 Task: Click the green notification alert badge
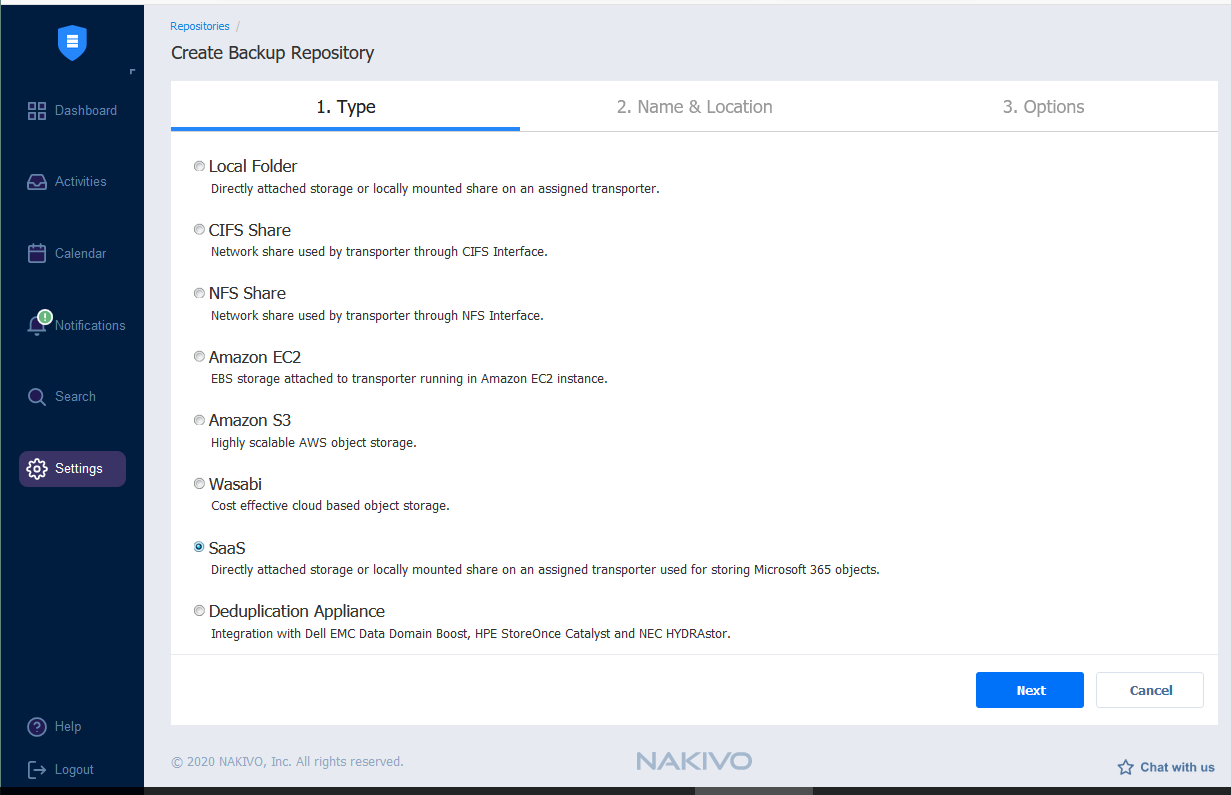pos(44,317)
